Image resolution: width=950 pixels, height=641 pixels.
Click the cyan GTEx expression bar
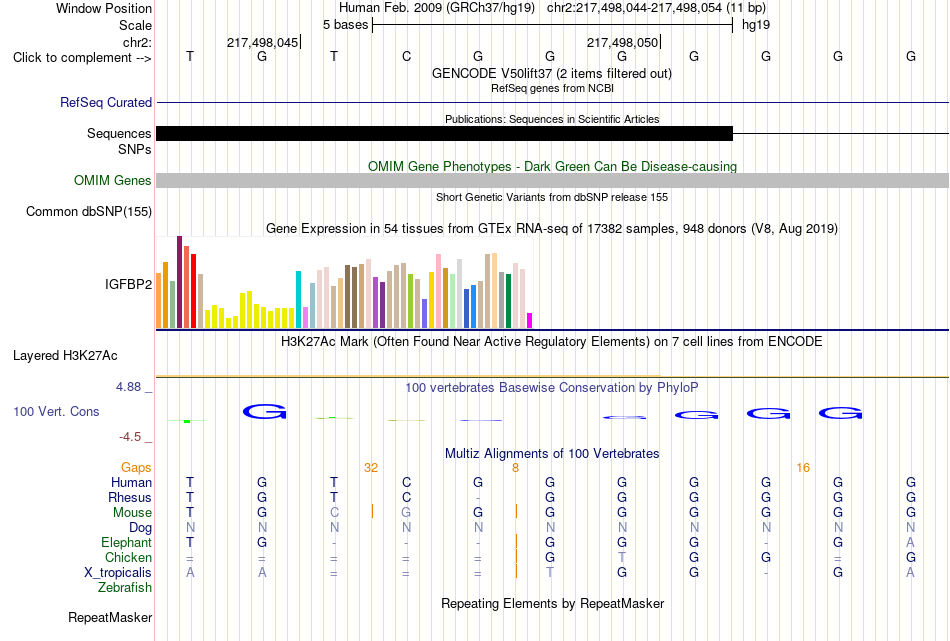298,299
